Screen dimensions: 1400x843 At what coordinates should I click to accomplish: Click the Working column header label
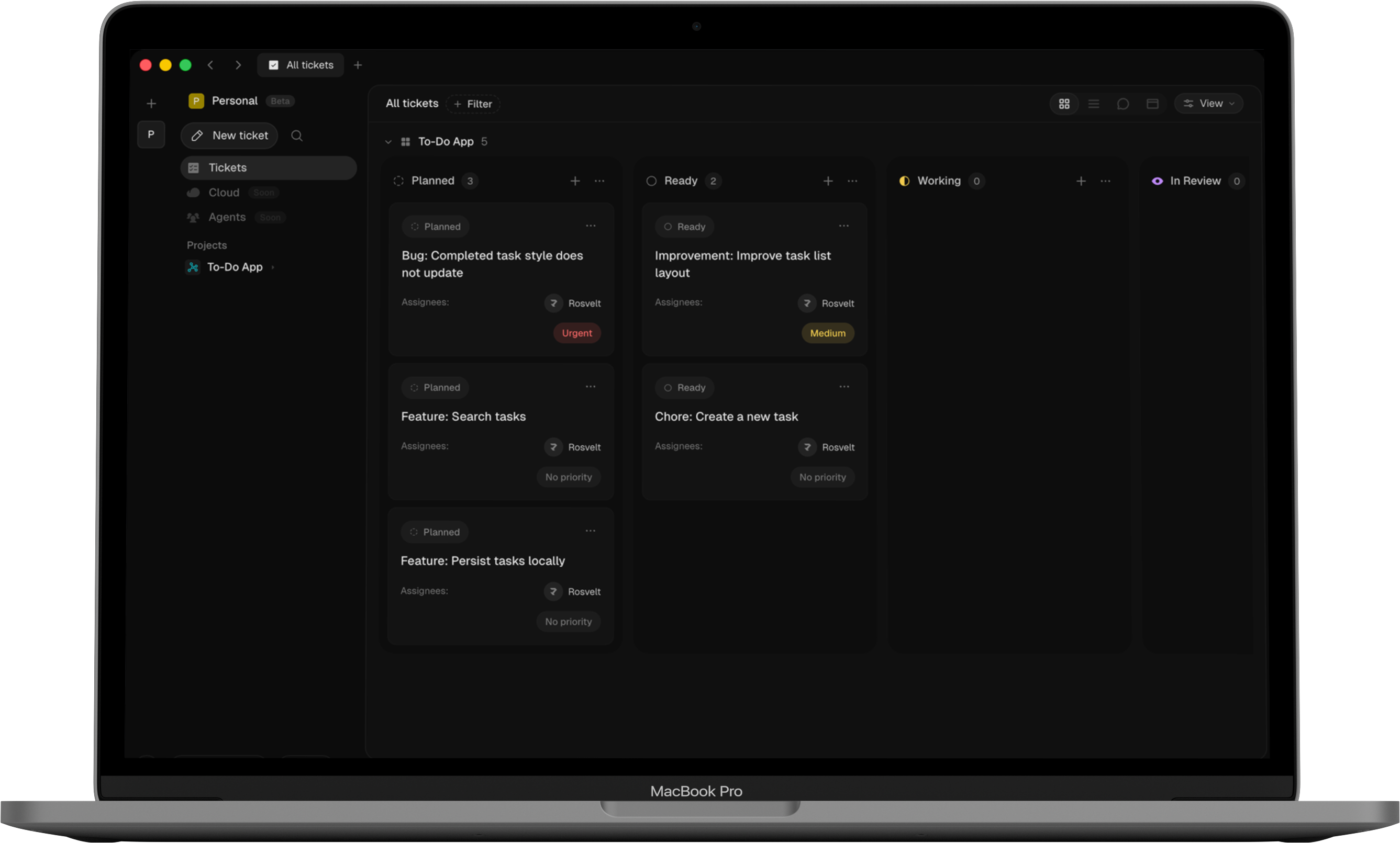click(x=939, y=181)
